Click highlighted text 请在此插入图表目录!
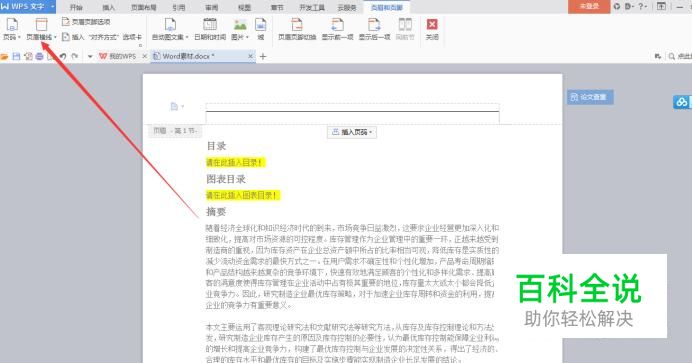 243,195
